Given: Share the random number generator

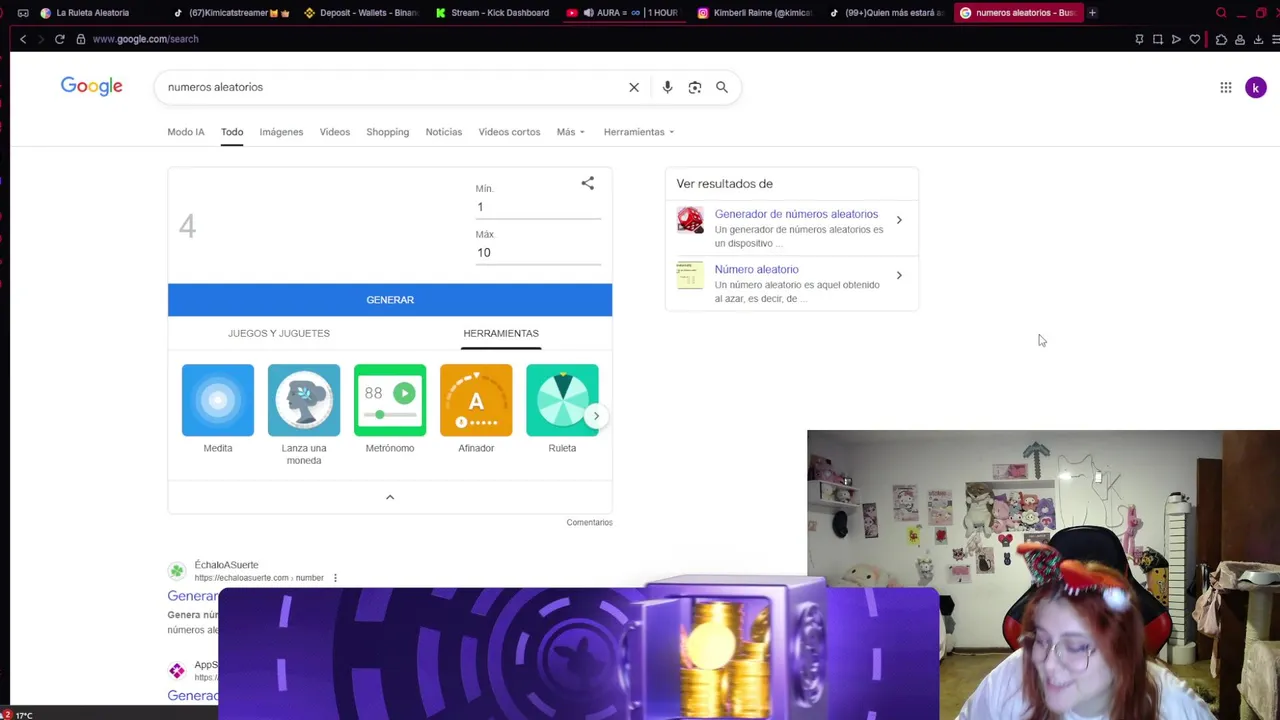Looking at the screenshot, I should pyautogui.click(x=588, y=183).
